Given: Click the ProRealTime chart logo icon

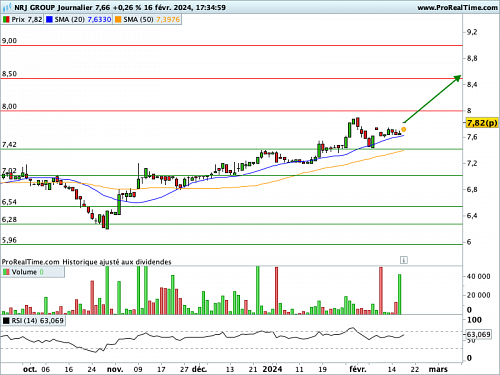Looking at the screenshot, I should [7, 7].
